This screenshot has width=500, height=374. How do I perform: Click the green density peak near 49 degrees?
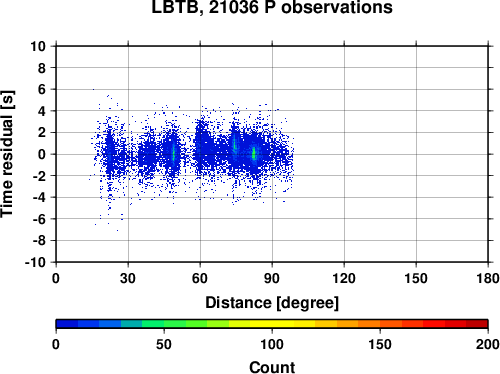pos(174,153)
